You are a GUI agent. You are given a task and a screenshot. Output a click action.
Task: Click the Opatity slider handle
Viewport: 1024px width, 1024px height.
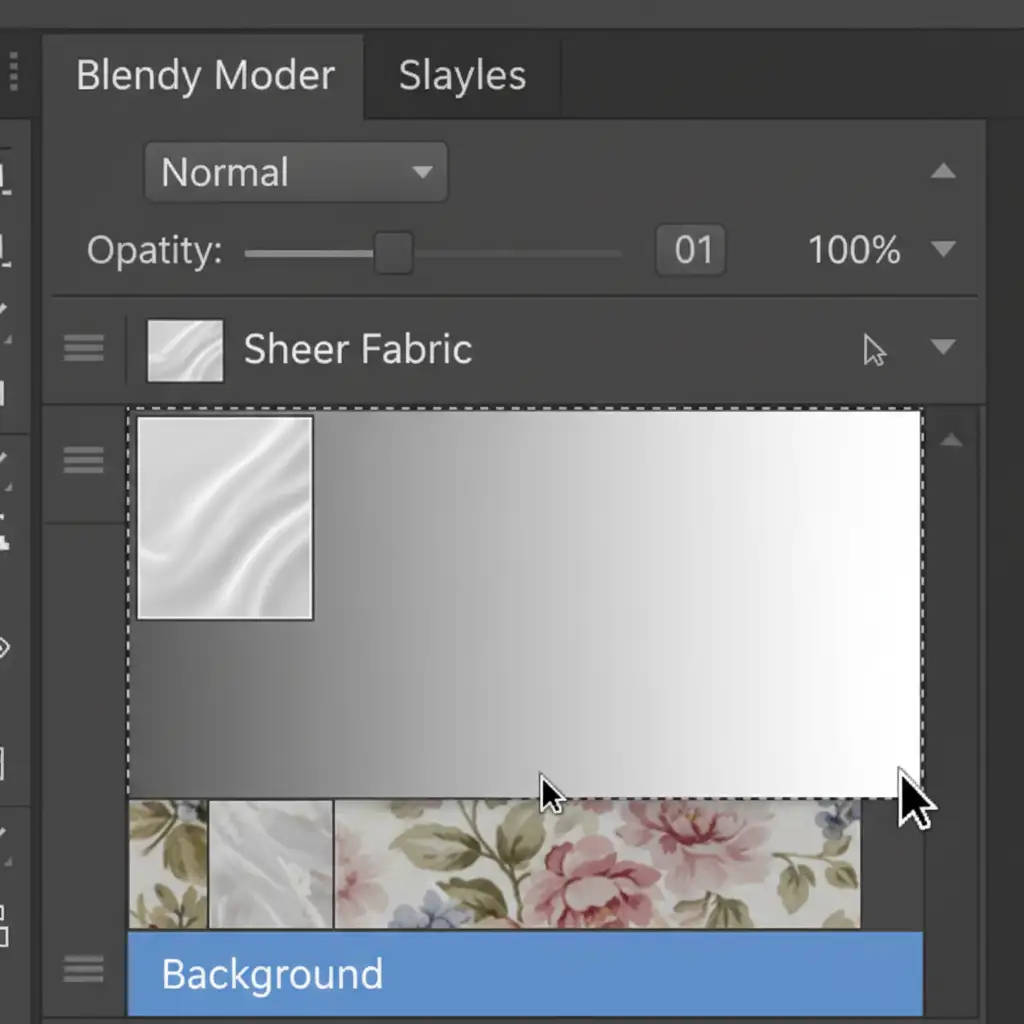coord(393,252)
